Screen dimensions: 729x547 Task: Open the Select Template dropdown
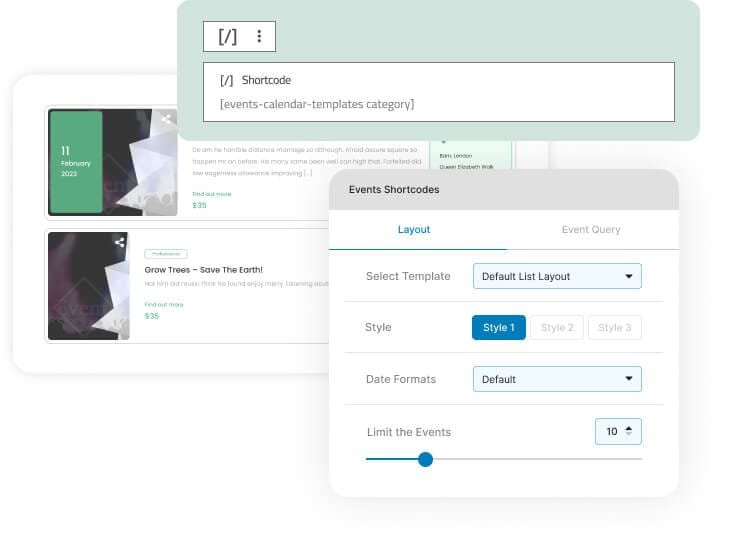click(557, 276)
